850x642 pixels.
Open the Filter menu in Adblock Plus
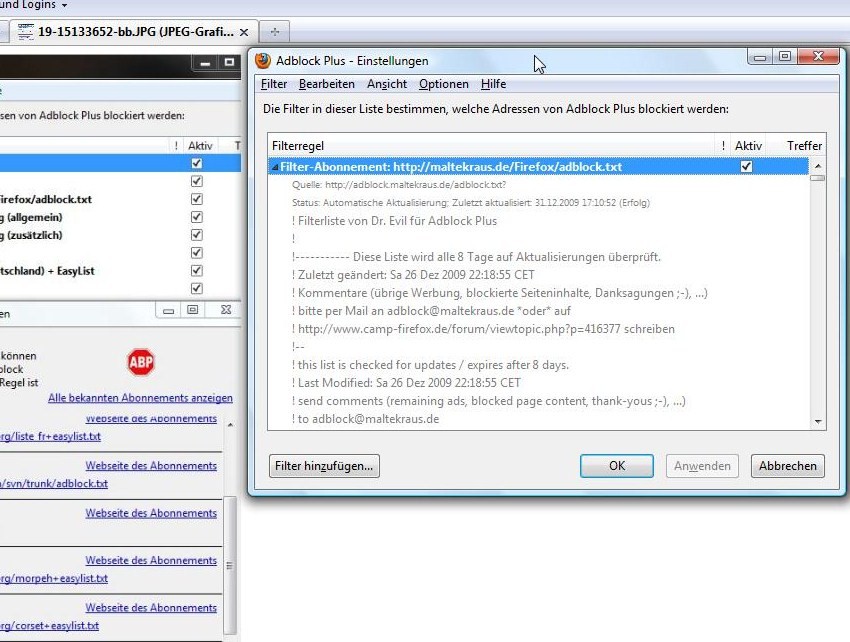(x=274, y=84)
